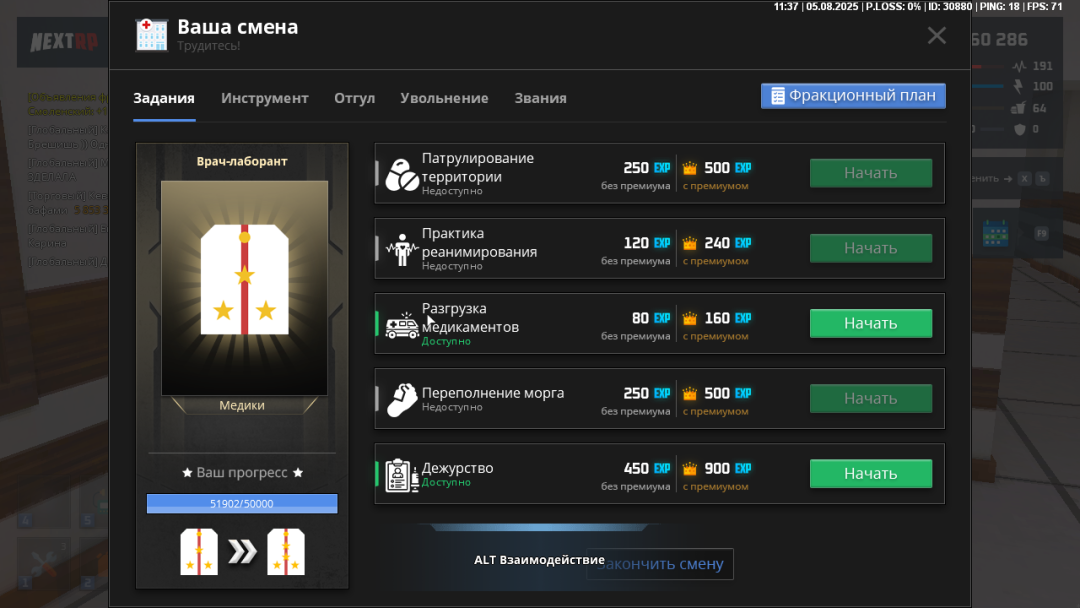This screenshot has width=1080, height=608.
Task: Click the 51902/50000 progress bar
Action: (242, 503)
